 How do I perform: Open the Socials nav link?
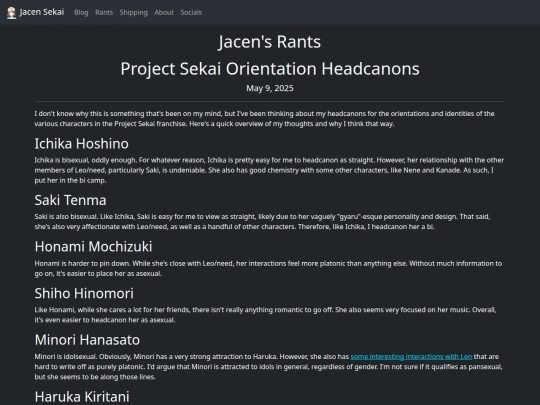191,13
